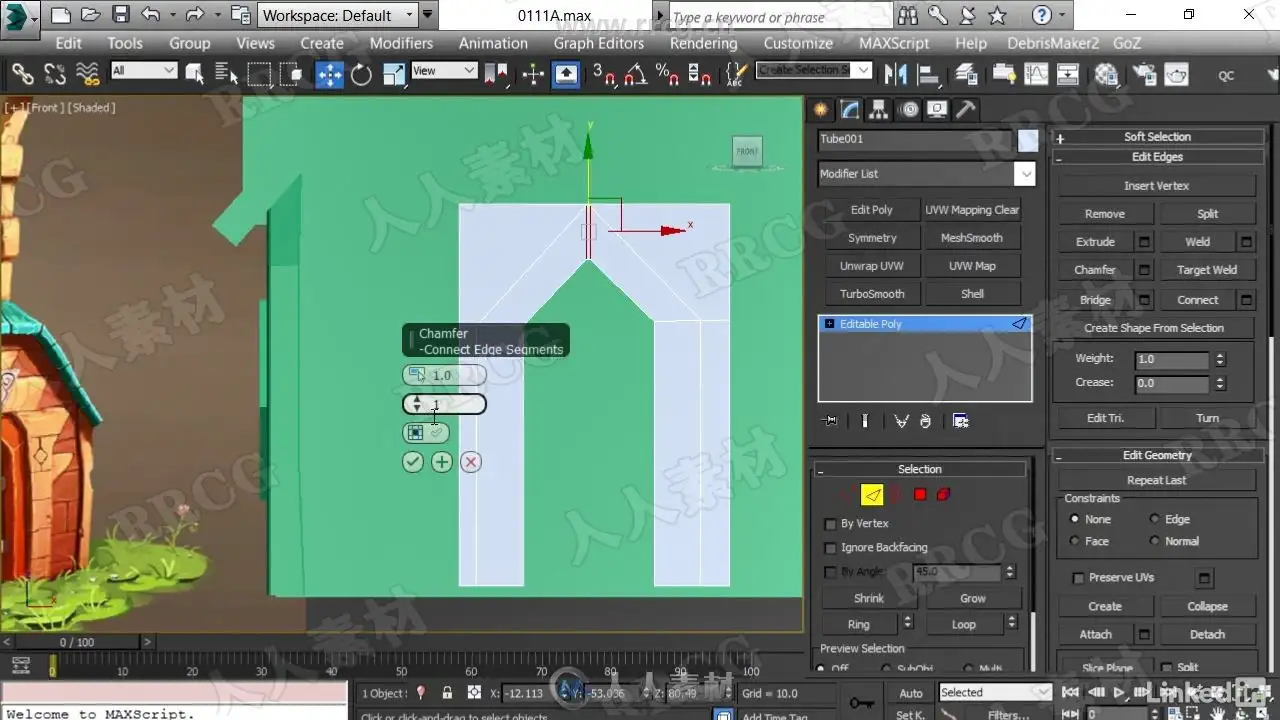1280x720 pixels.
Task: Confirm the Chamfer caddy with OK checkmark
Action: [x=413, y=462]
